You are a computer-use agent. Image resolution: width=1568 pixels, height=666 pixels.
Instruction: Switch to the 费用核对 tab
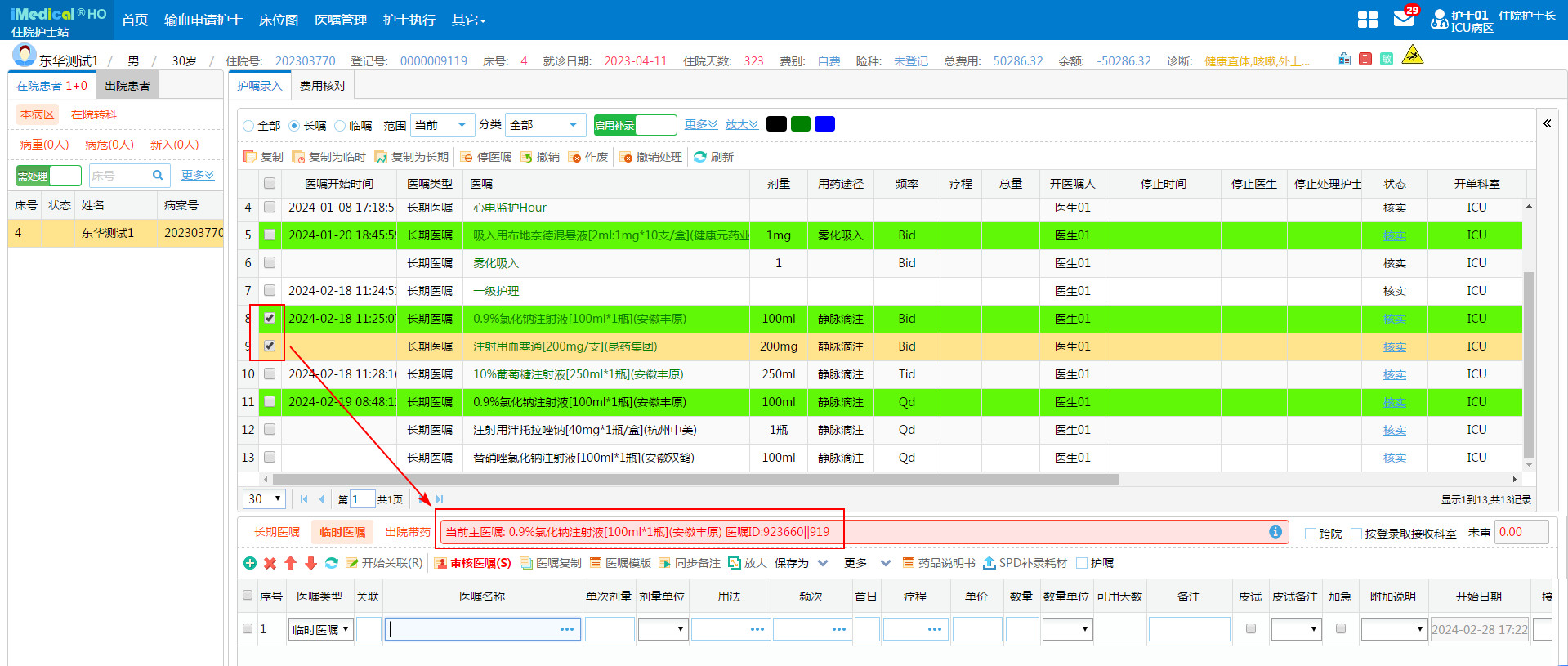[323, 86]
